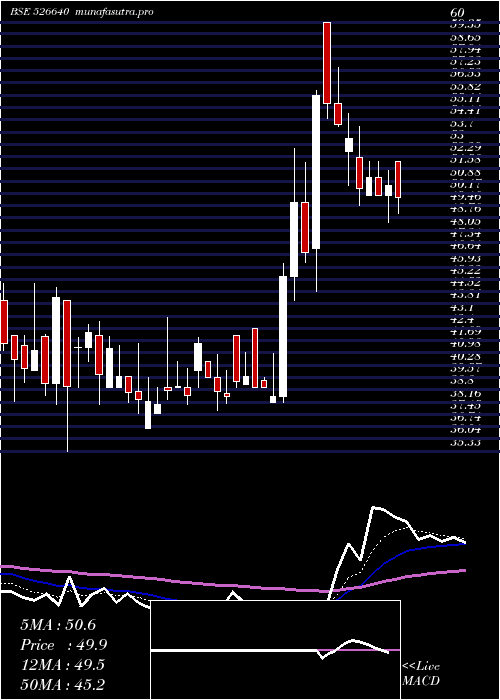Select the tallest red candlestick at chart peak
This screenshot has width=500, height=700.
tap(327, 63)
